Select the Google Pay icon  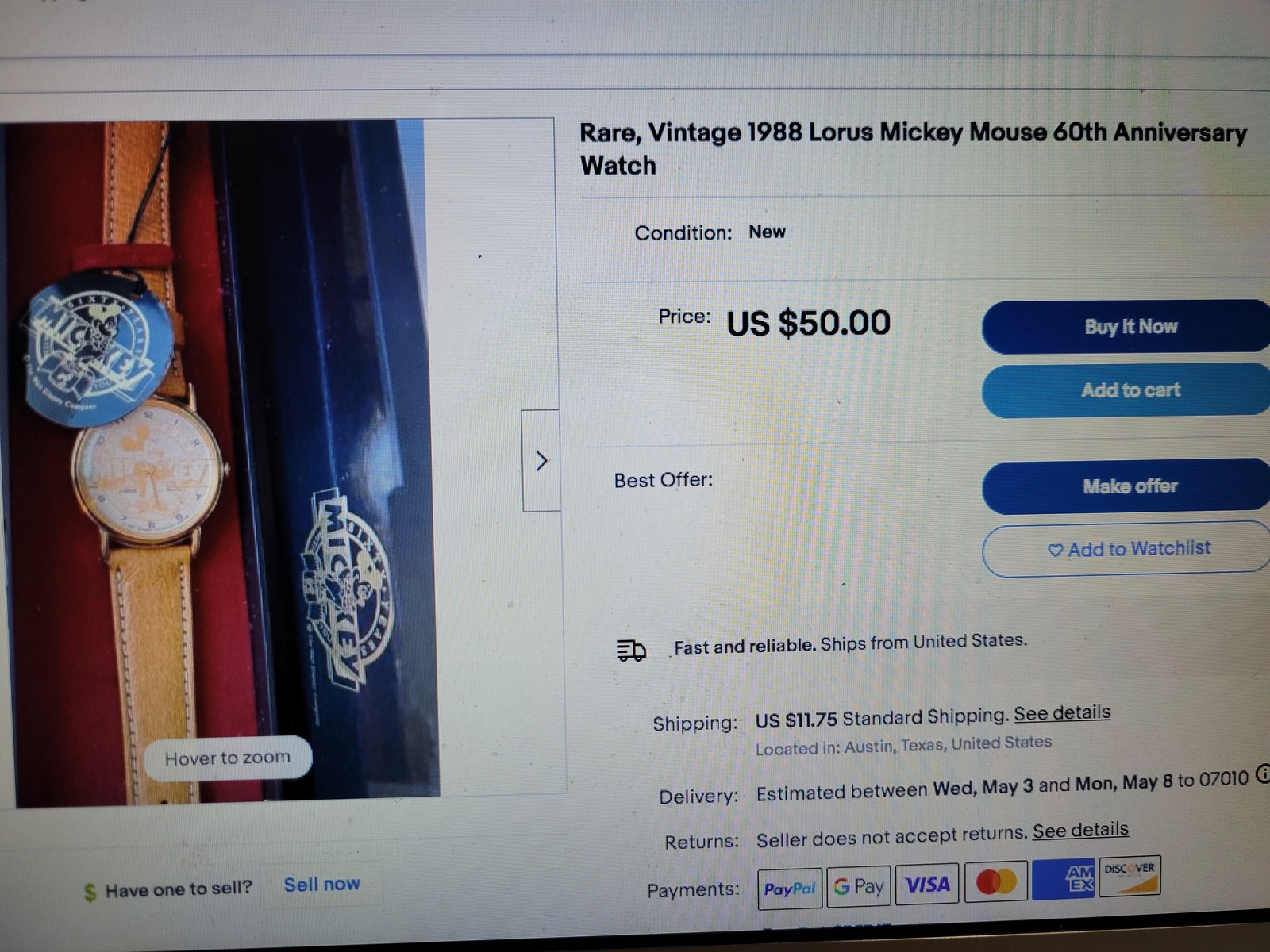tap(858, 885)
